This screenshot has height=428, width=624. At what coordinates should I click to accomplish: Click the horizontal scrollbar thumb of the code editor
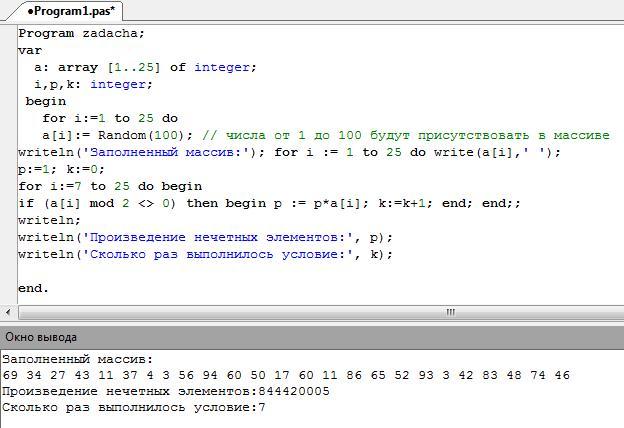[450, 312]
